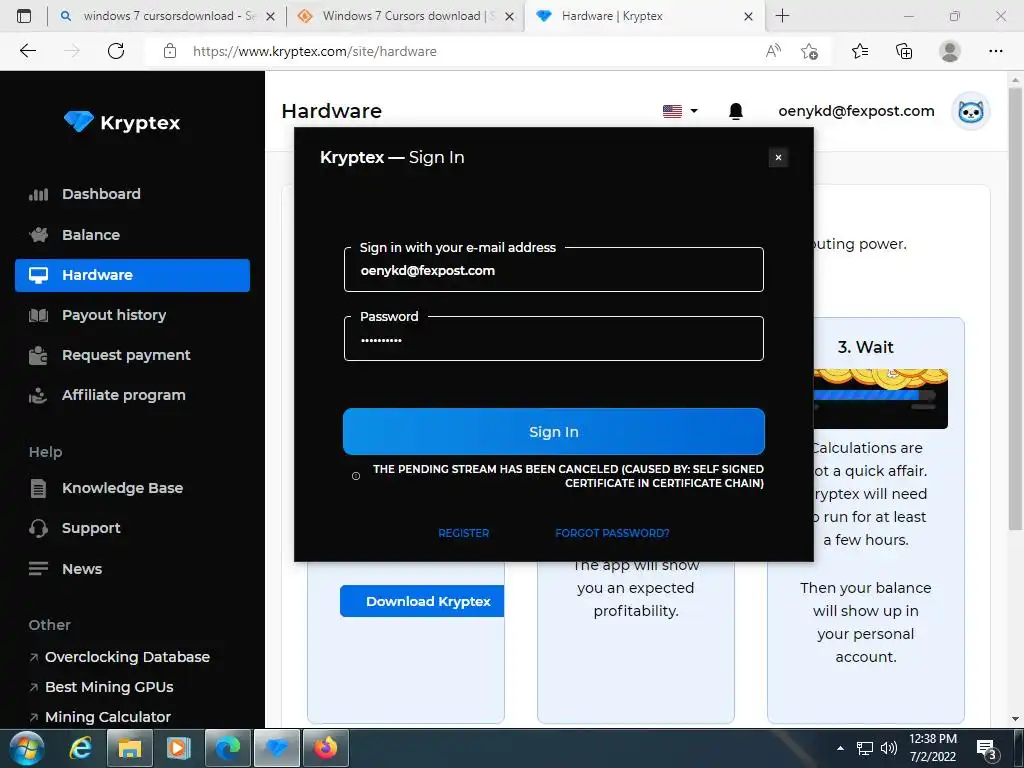Click account email oenykd@fexpost.com in header
1024x768 pixels.
tap(856, 111)
